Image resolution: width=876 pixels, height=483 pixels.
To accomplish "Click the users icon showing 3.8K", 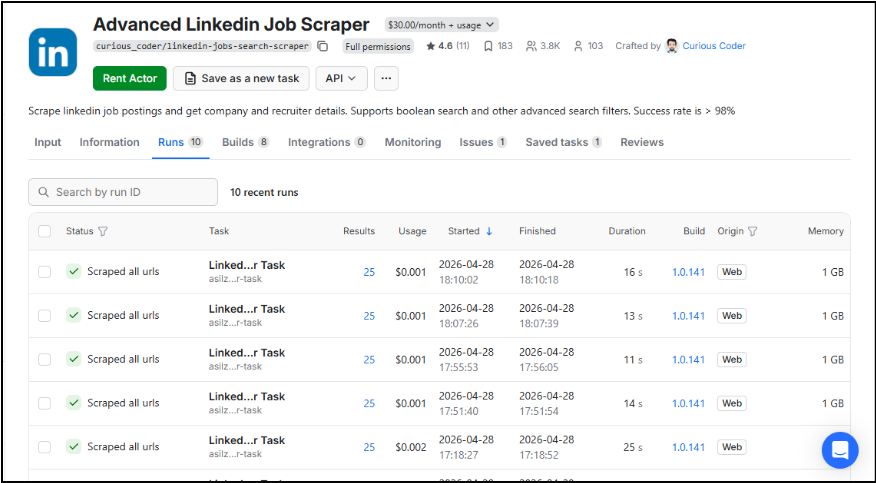I will tap(531, 46).
